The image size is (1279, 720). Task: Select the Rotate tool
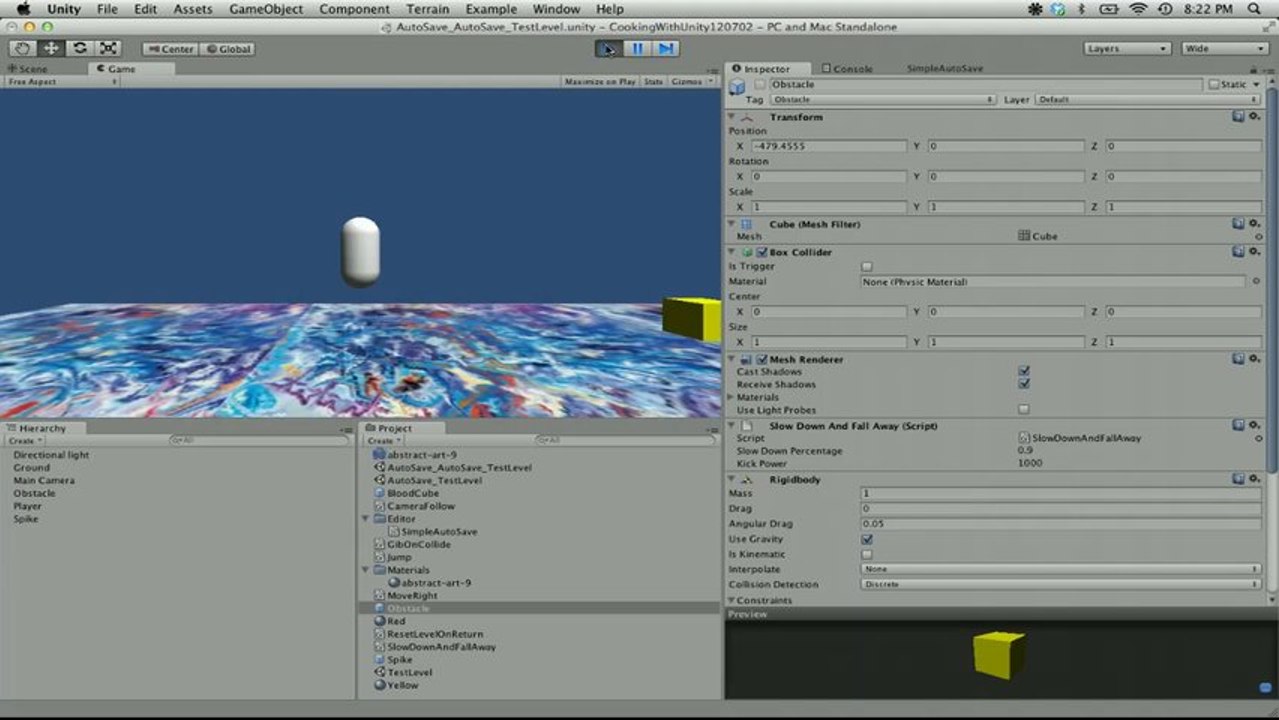tap(79, 48)
